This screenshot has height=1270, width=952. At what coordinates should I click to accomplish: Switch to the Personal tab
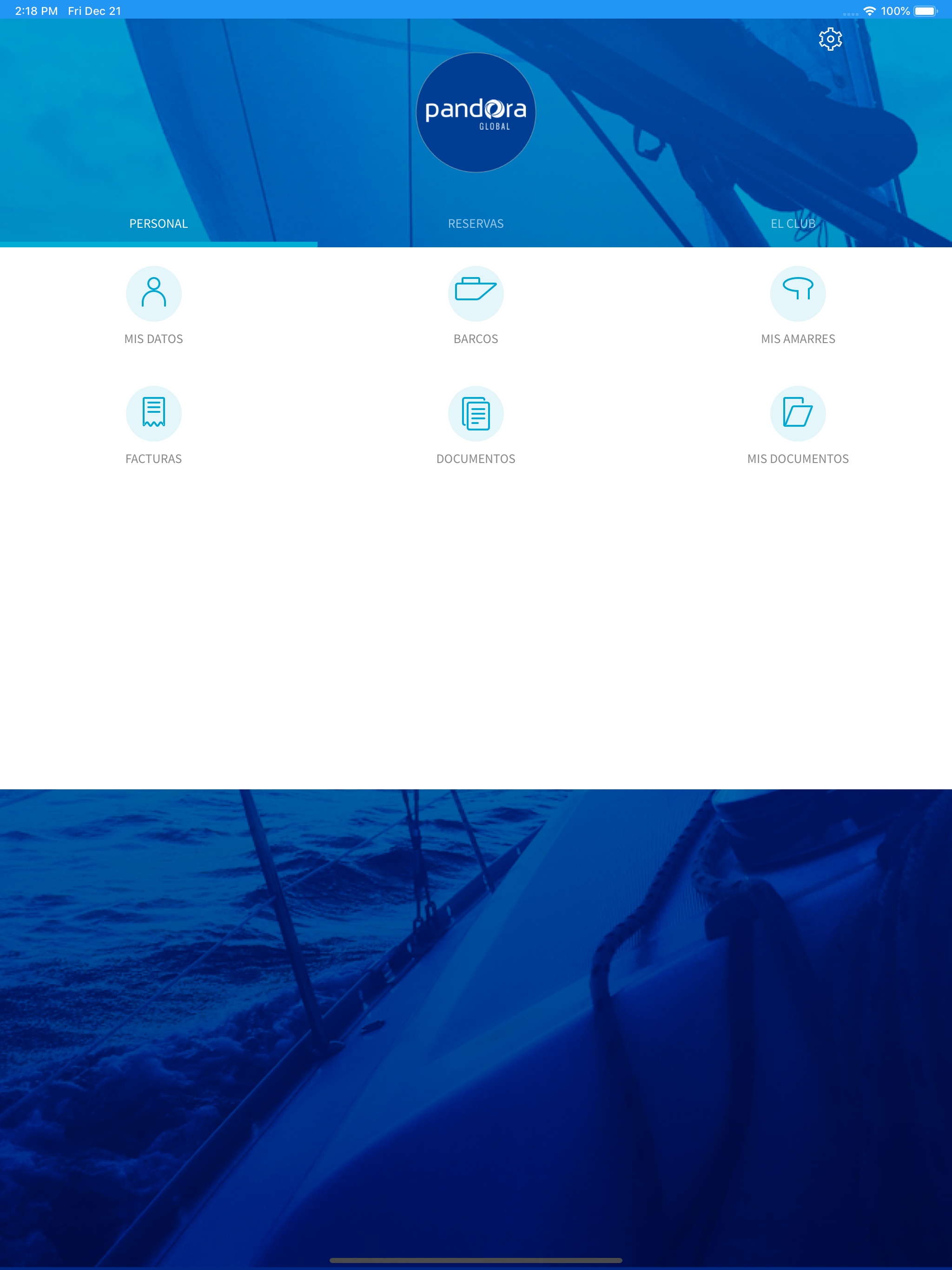[x=159, y=224]
